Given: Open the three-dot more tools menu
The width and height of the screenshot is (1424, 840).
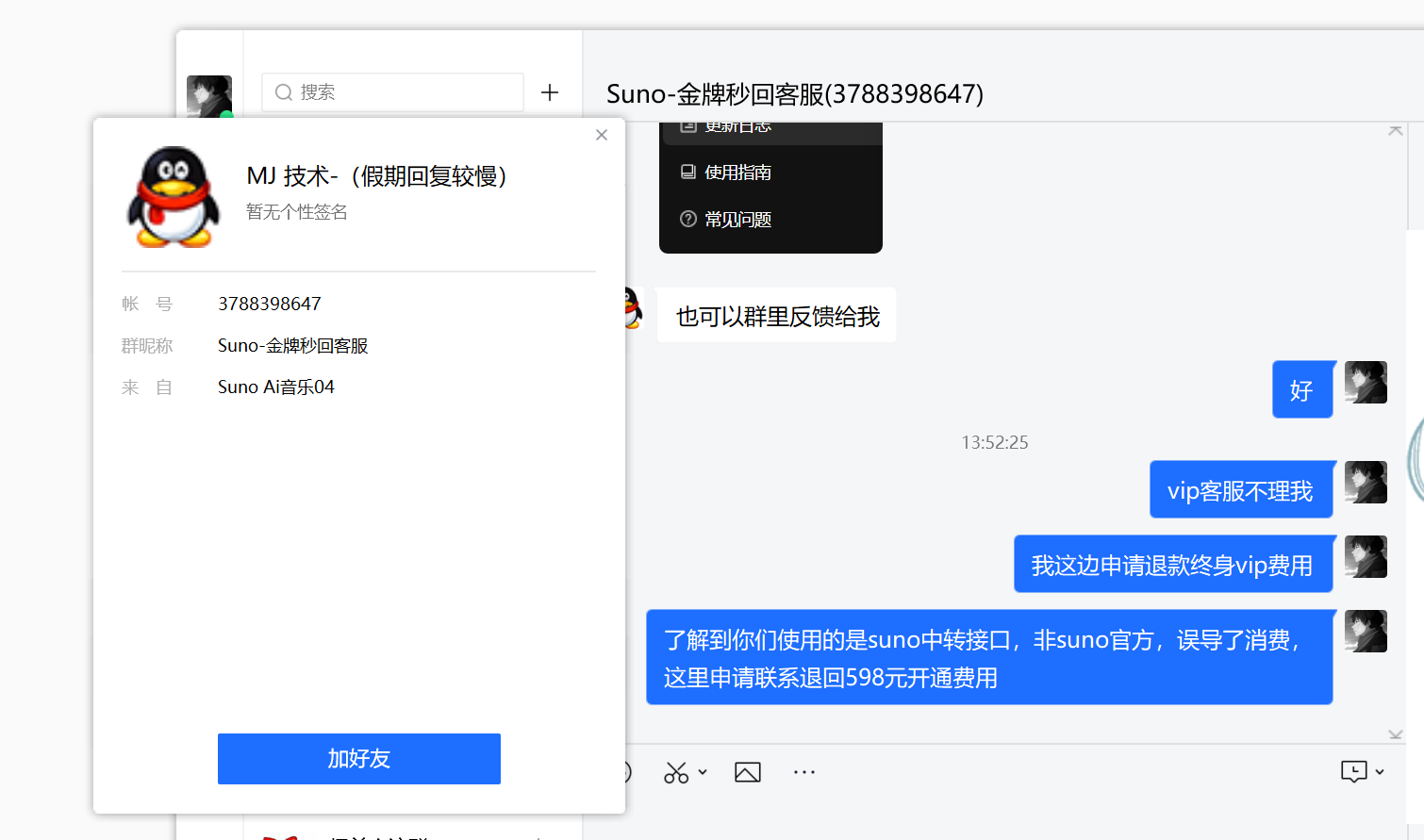Looking at the screenshot, I should (804, 772).
